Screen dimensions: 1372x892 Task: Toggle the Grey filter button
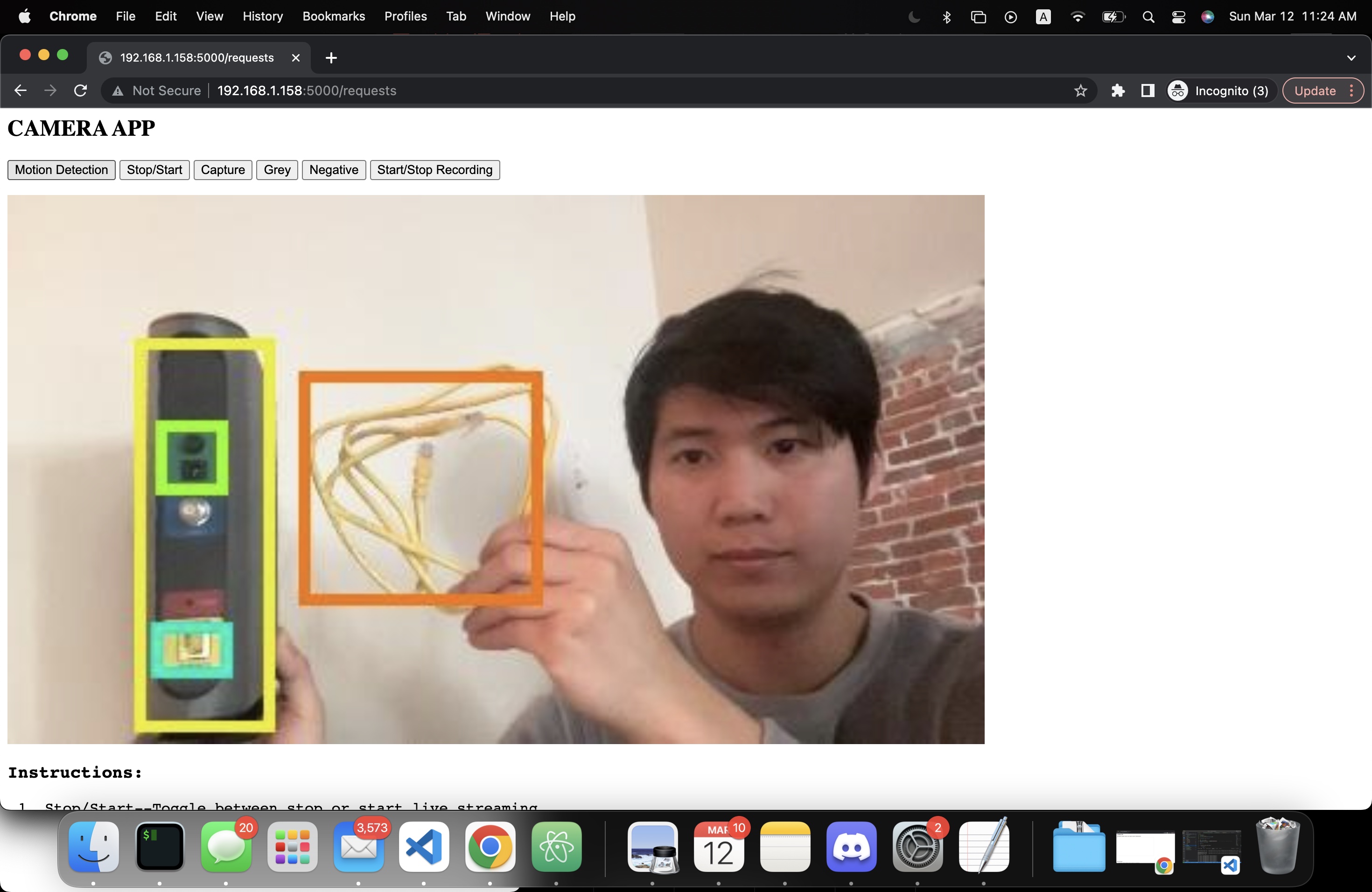277,170
